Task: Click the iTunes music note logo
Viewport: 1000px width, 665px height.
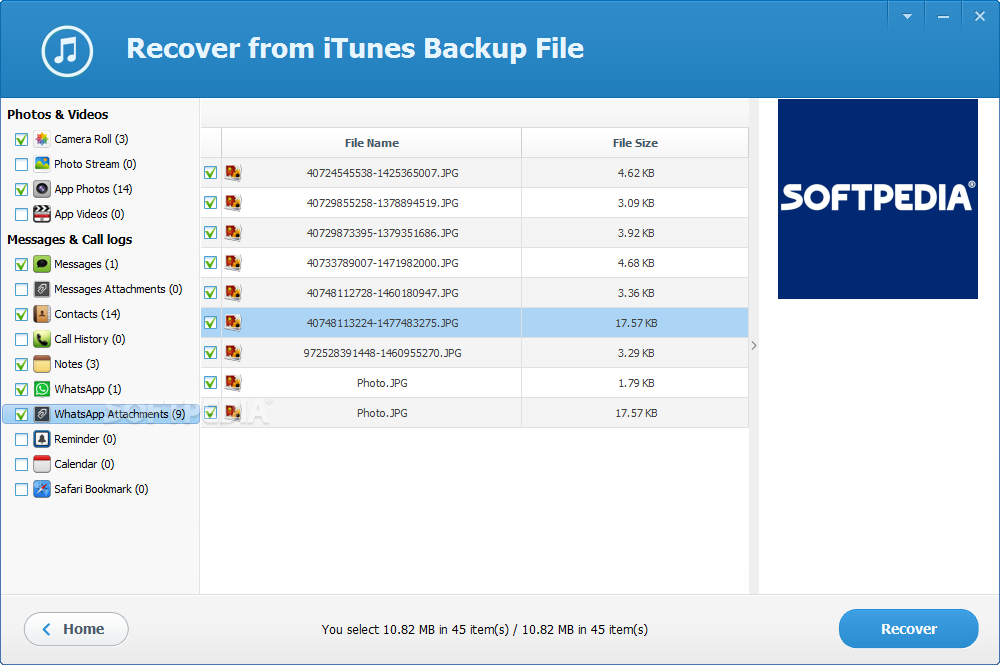Action: (67, 50)
